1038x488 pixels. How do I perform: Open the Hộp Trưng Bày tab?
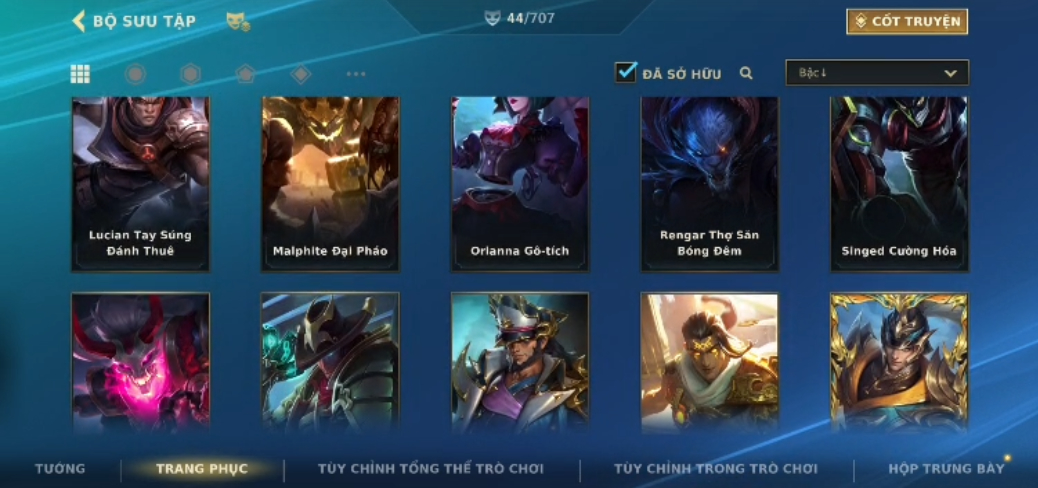pos(947,469)
